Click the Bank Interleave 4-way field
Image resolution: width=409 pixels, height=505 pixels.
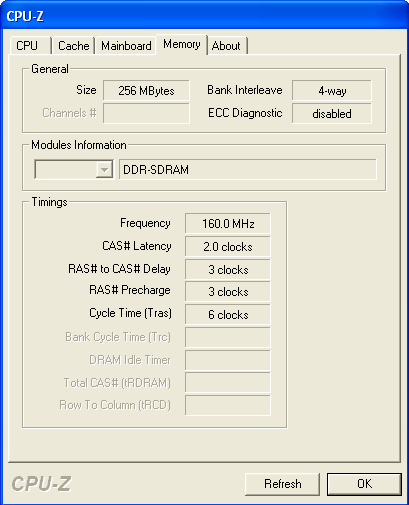pos(332,90)
